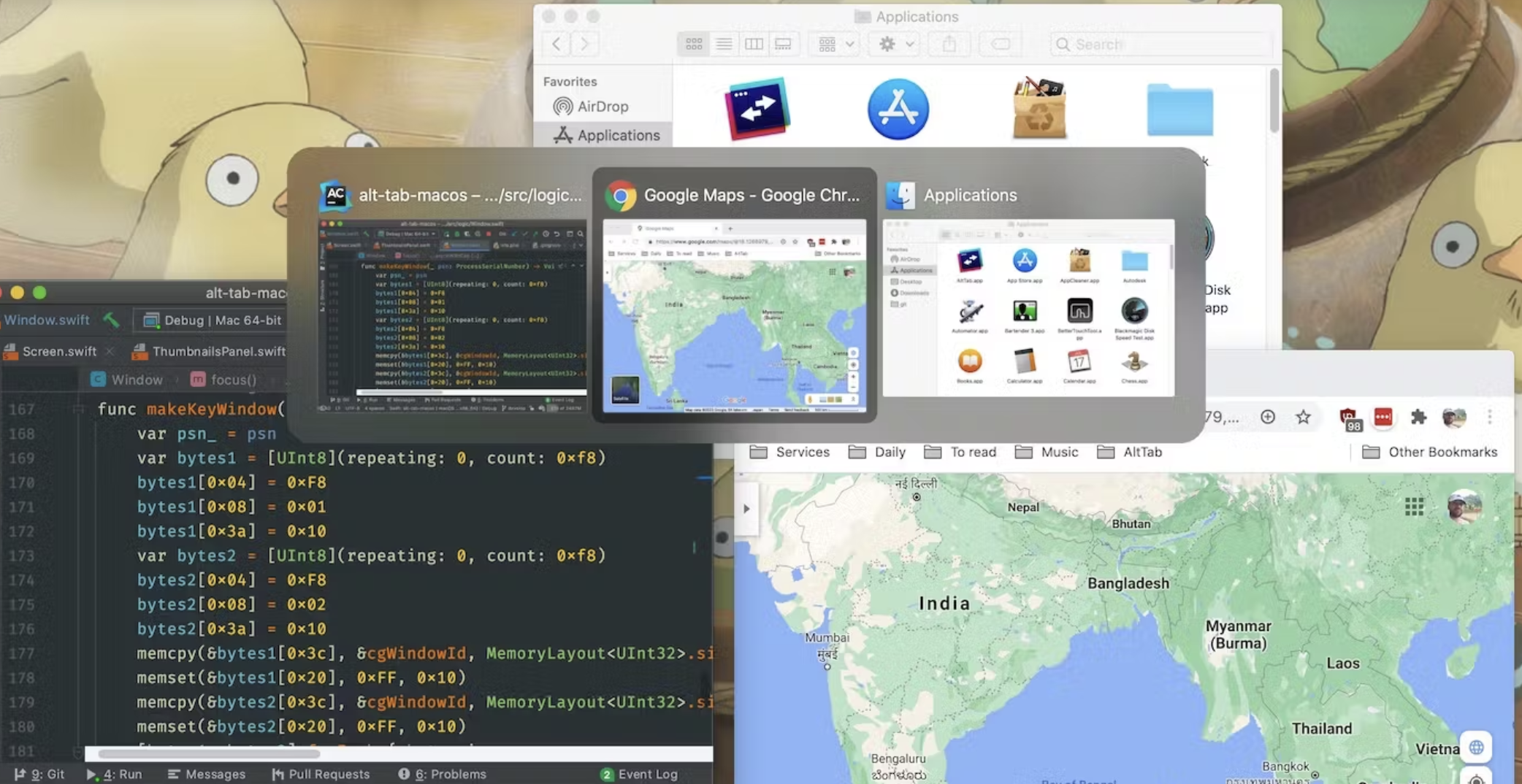1522x784 pixels.
Task: Select AirDrop in Finder sidebar
Action: [x=603, y=107]
